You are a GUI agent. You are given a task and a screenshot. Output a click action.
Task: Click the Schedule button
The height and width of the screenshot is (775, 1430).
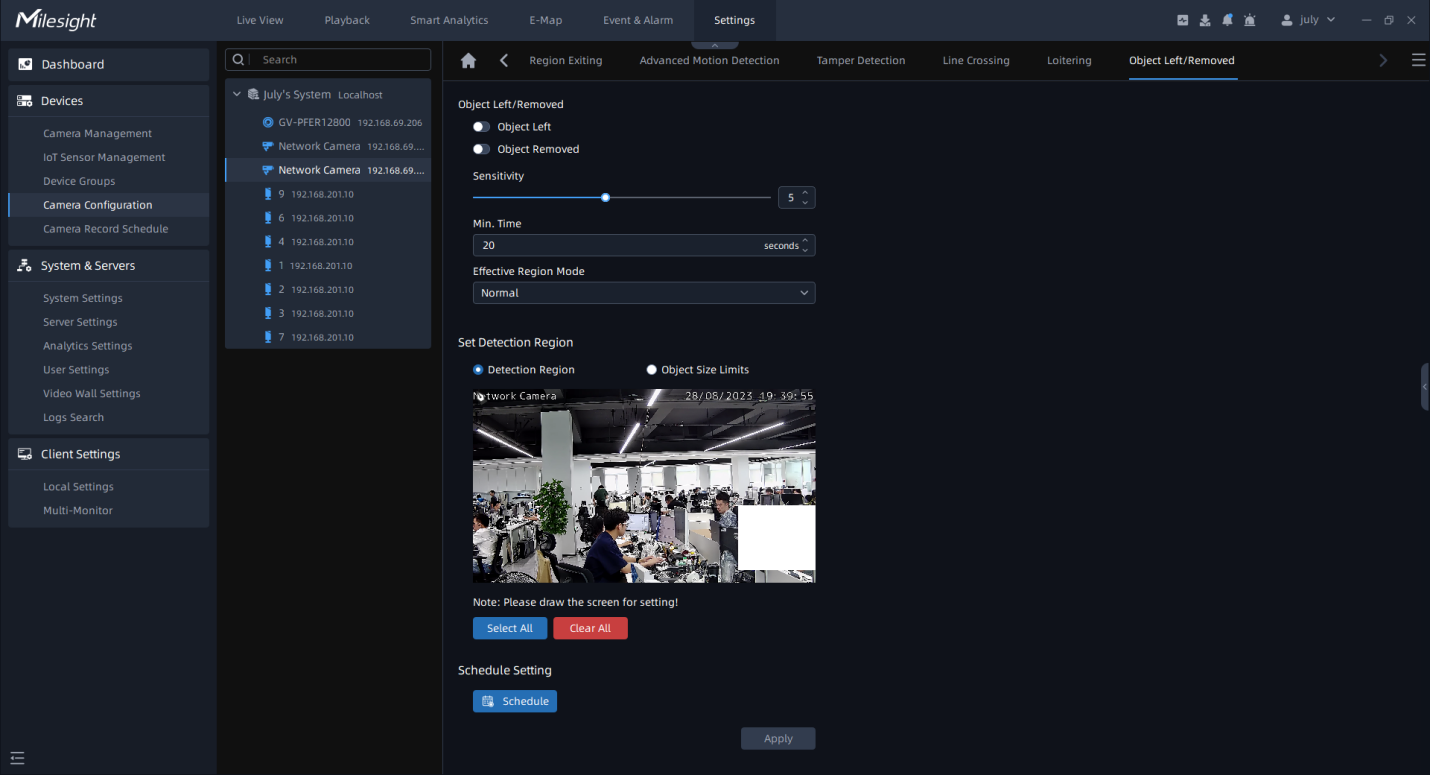(x=515, y=701)
